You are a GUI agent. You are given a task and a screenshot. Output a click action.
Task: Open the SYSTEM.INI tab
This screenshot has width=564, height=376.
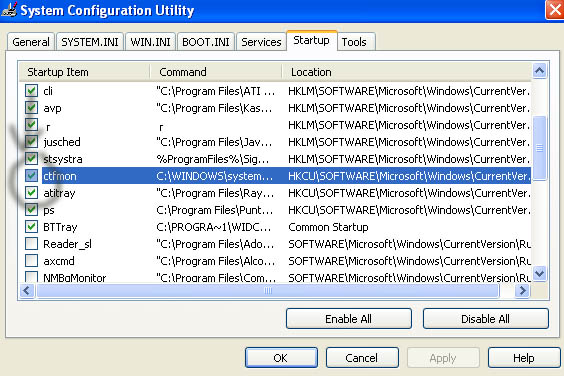[90, 42]
